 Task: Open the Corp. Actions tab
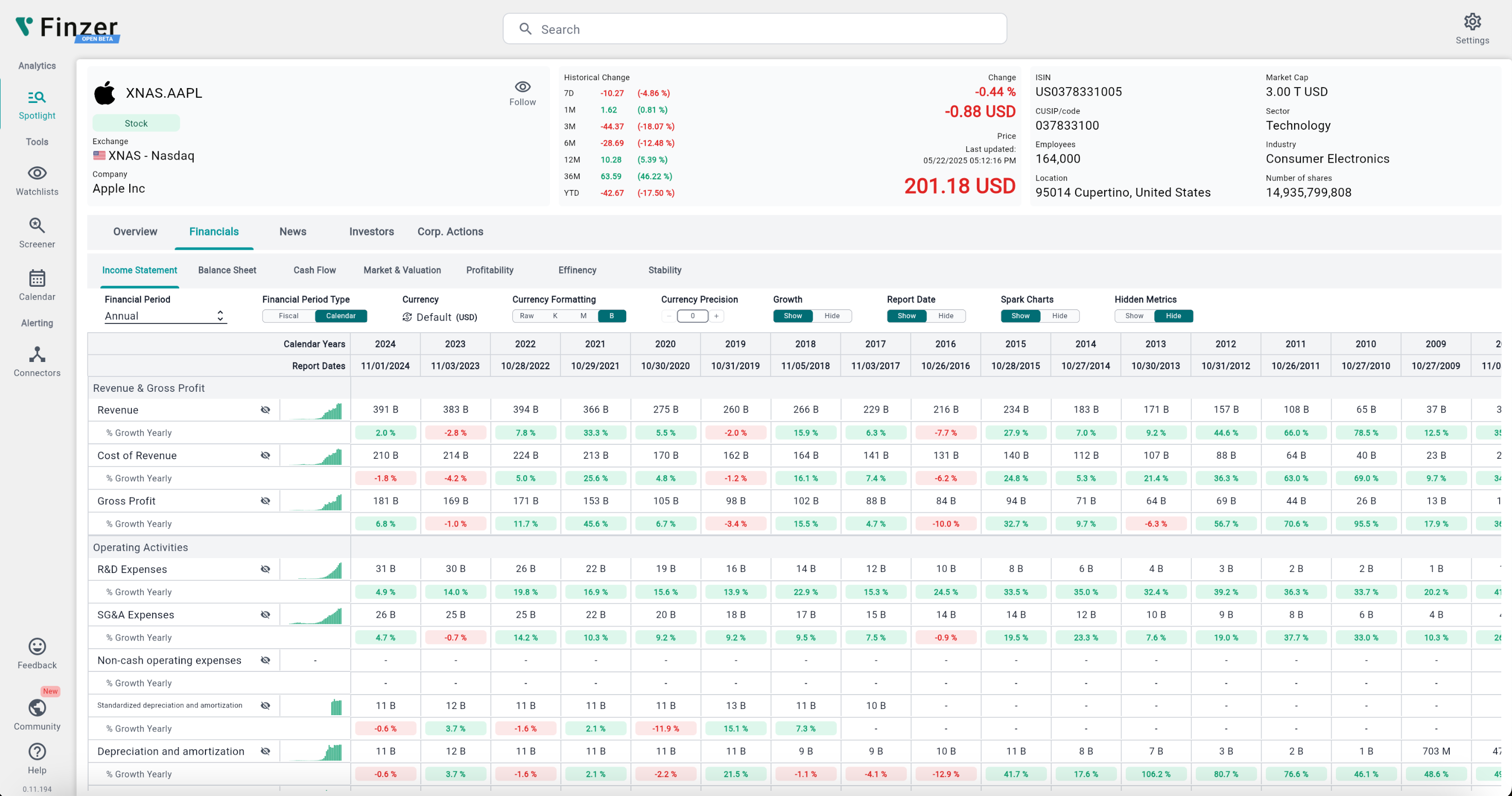(450, 231)
